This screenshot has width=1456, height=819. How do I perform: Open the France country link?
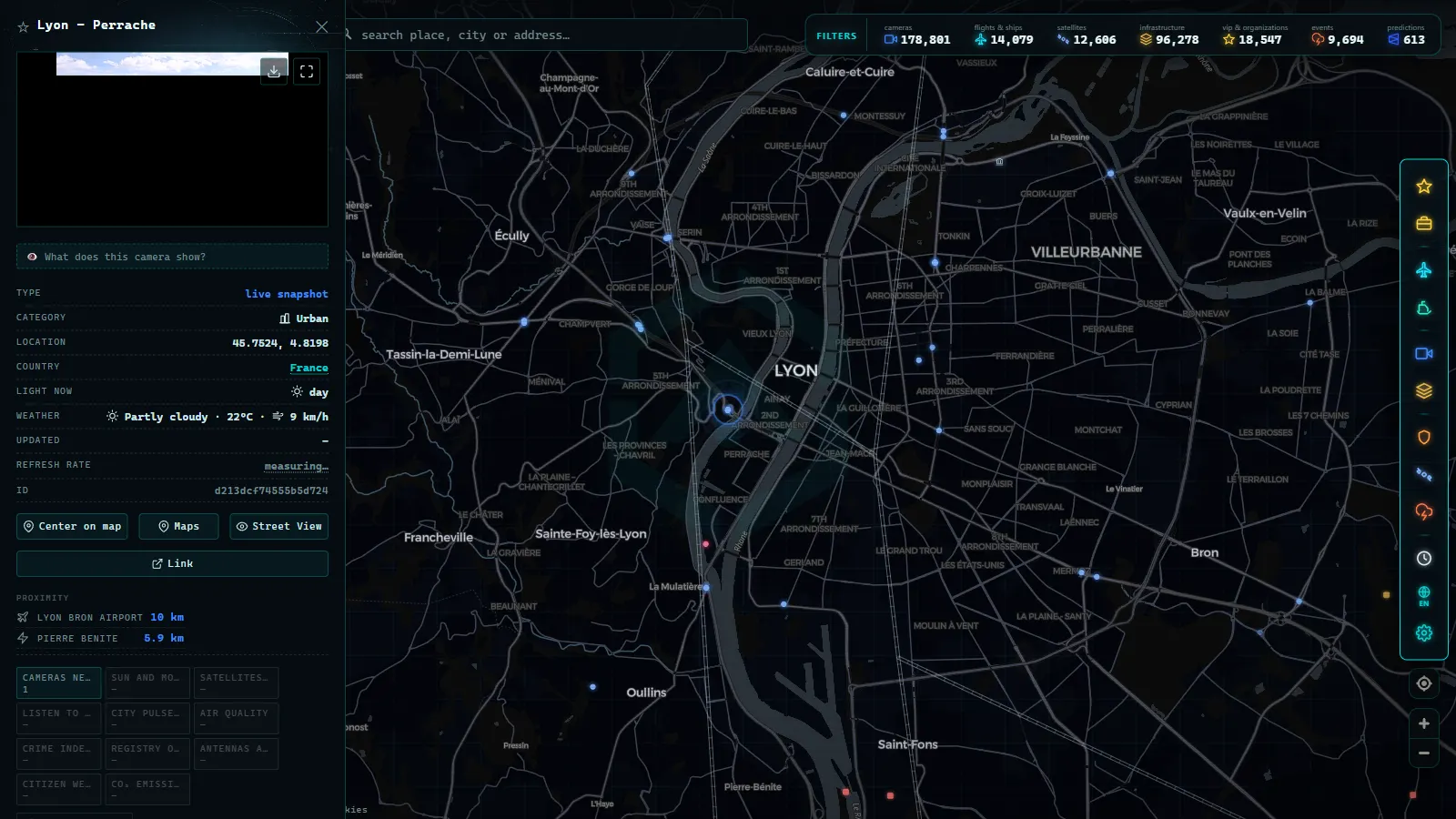click(308, 368)
